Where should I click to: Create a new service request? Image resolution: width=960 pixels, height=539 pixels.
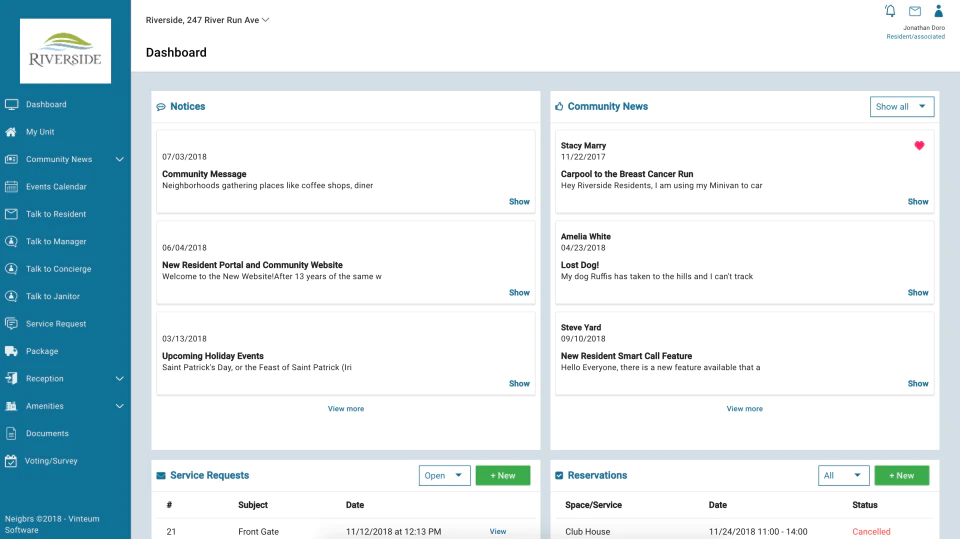503,475
